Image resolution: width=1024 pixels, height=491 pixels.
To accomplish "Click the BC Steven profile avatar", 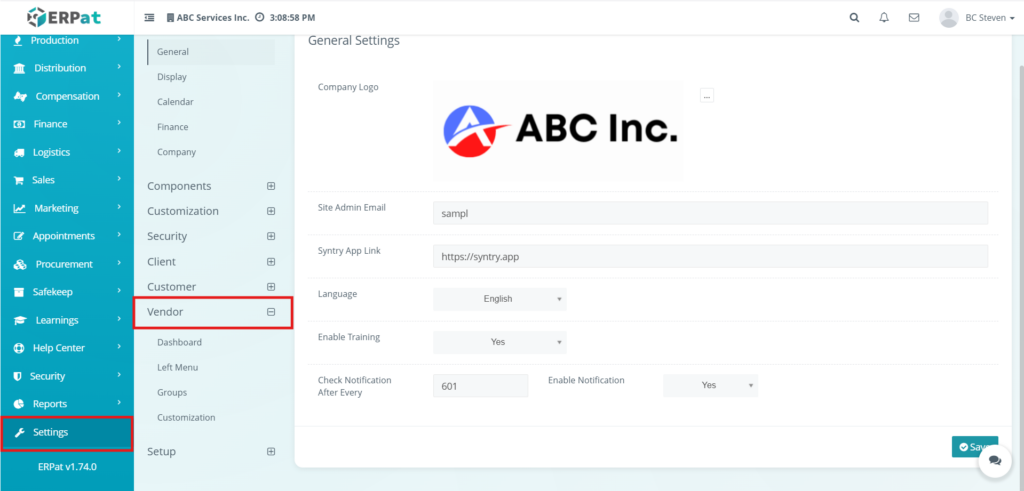I will pyautogui.click(x=948, y=17).
